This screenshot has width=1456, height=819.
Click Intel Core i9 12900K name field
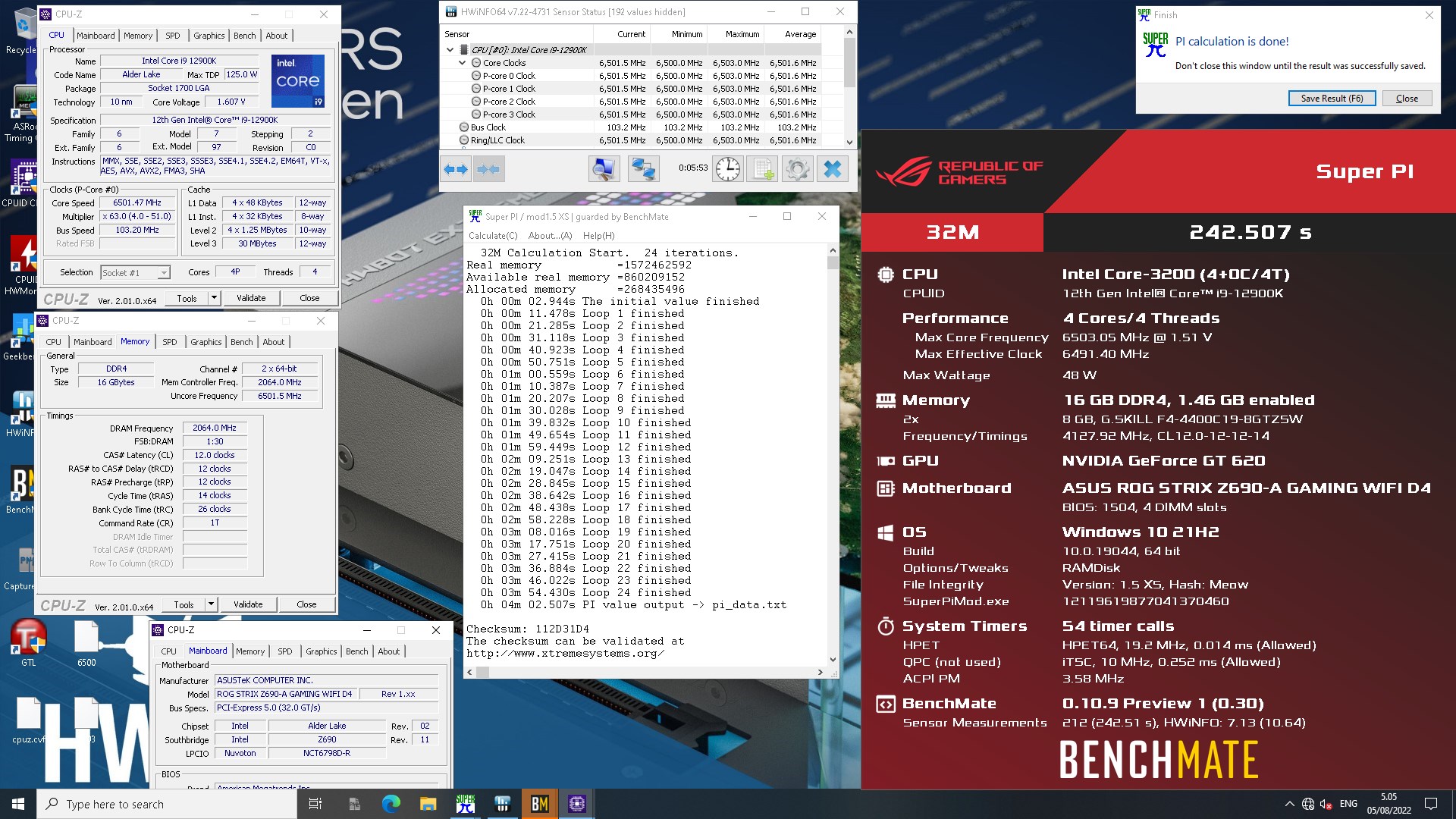pyautogui.click(x=178, y=61)
